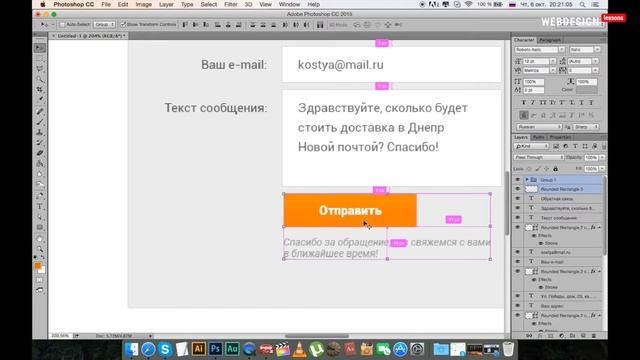
Task: Click the Auto-Align Layers icon
Action: click(x=320, y=25)
